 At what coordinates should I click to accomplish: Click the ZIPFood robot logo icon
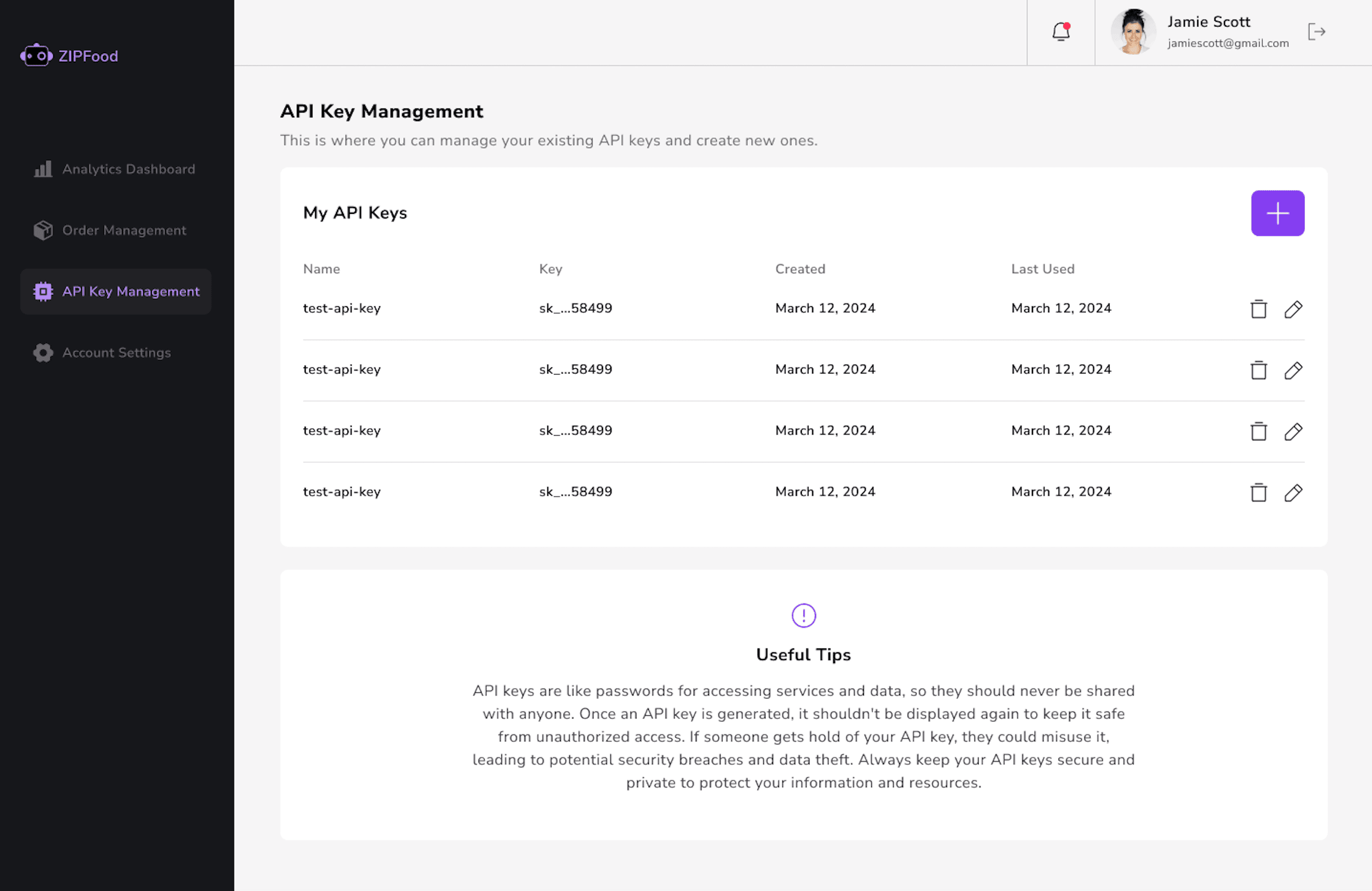point(37,55)
